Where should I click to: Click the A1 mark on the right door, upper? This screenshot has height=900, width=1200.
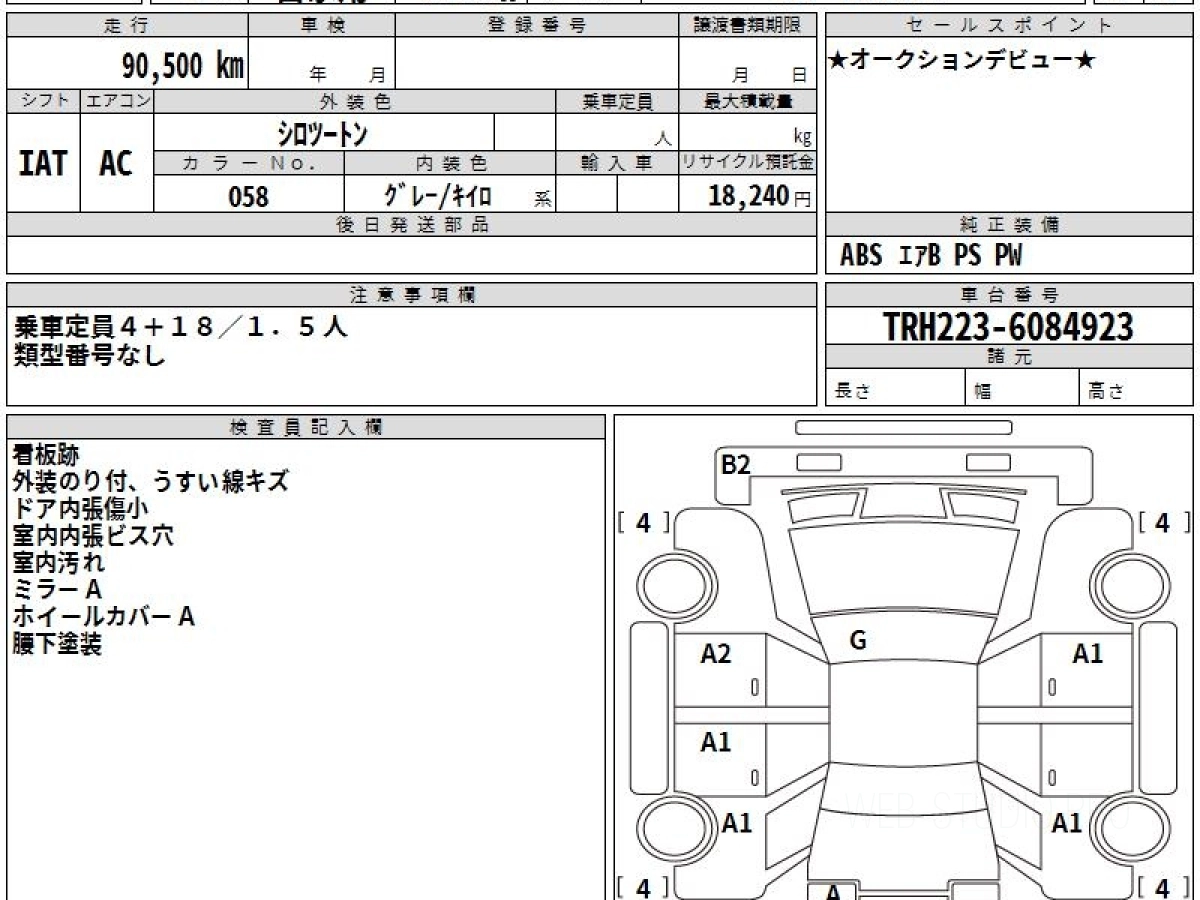[x=1087, y=654]
